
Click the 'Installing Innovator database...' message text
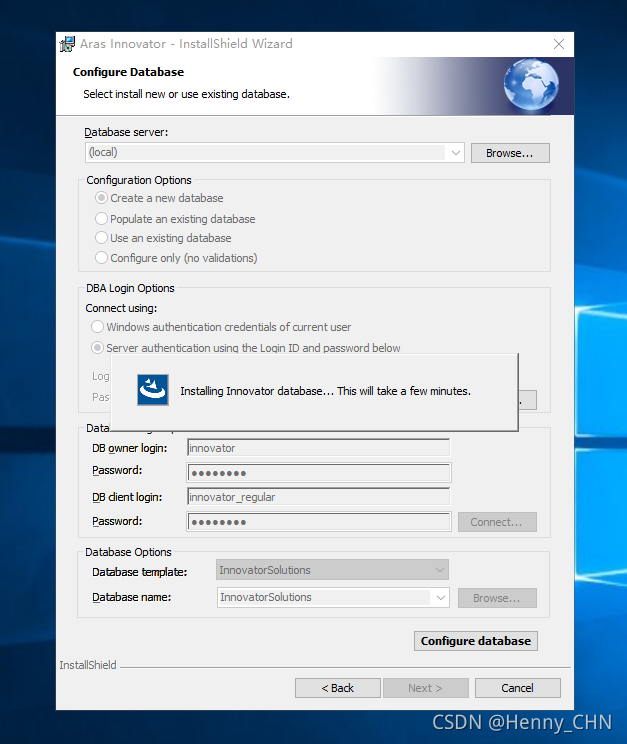[325, 391]
